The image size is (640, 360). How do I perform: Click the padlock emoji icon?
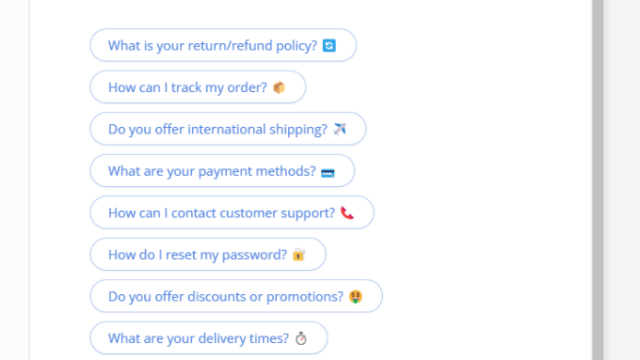299,254
